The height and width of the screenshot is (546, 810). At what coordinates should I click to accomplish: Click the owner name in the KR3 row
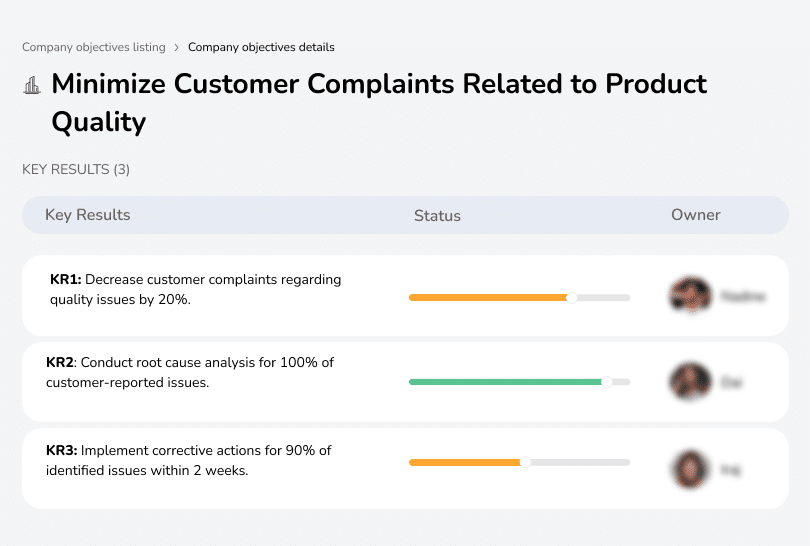730,470
